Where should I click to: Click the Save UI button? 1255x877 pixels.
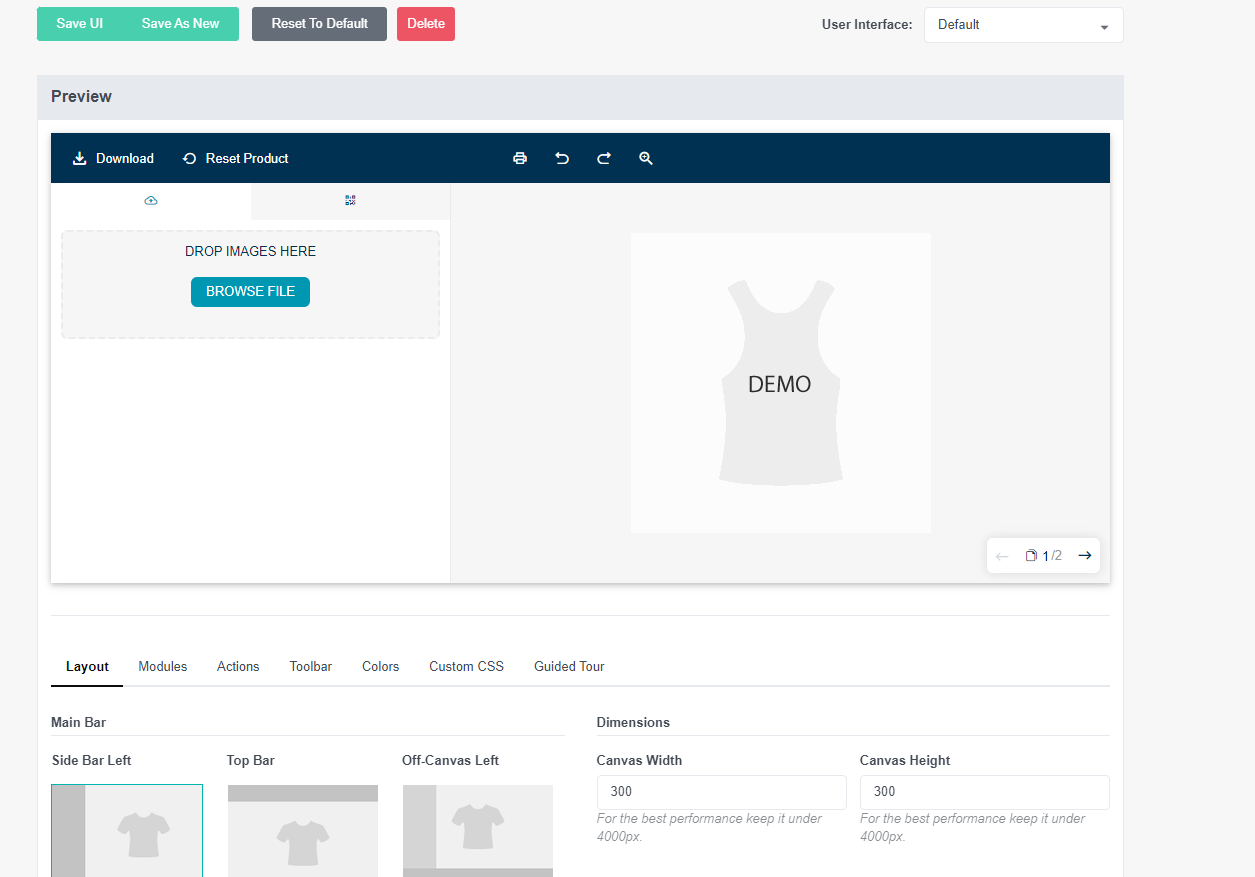pyautogui.click(x=80, y=24)
